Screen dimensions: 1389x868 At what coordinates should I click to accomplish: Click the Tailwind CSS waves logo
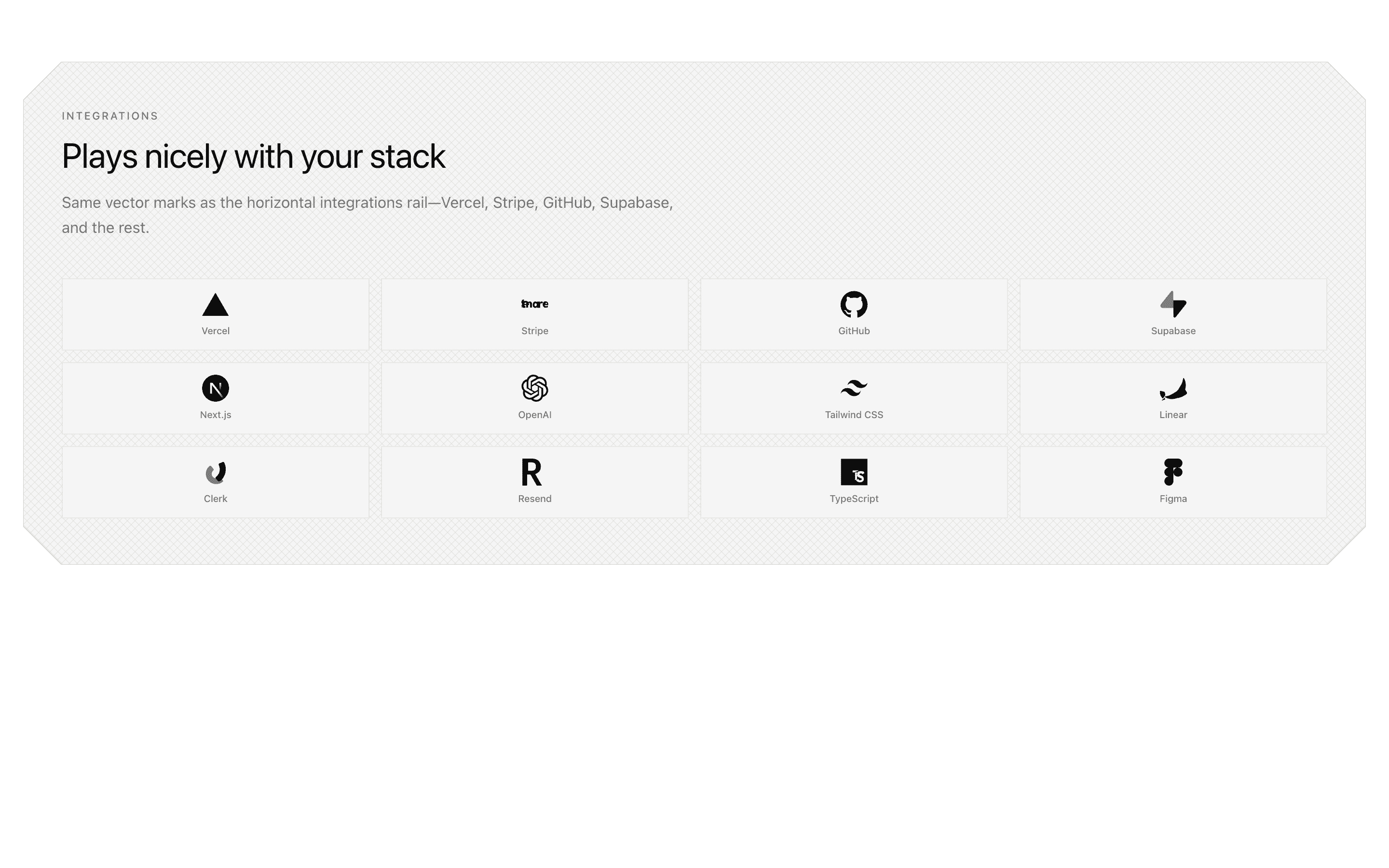(854, 389)
